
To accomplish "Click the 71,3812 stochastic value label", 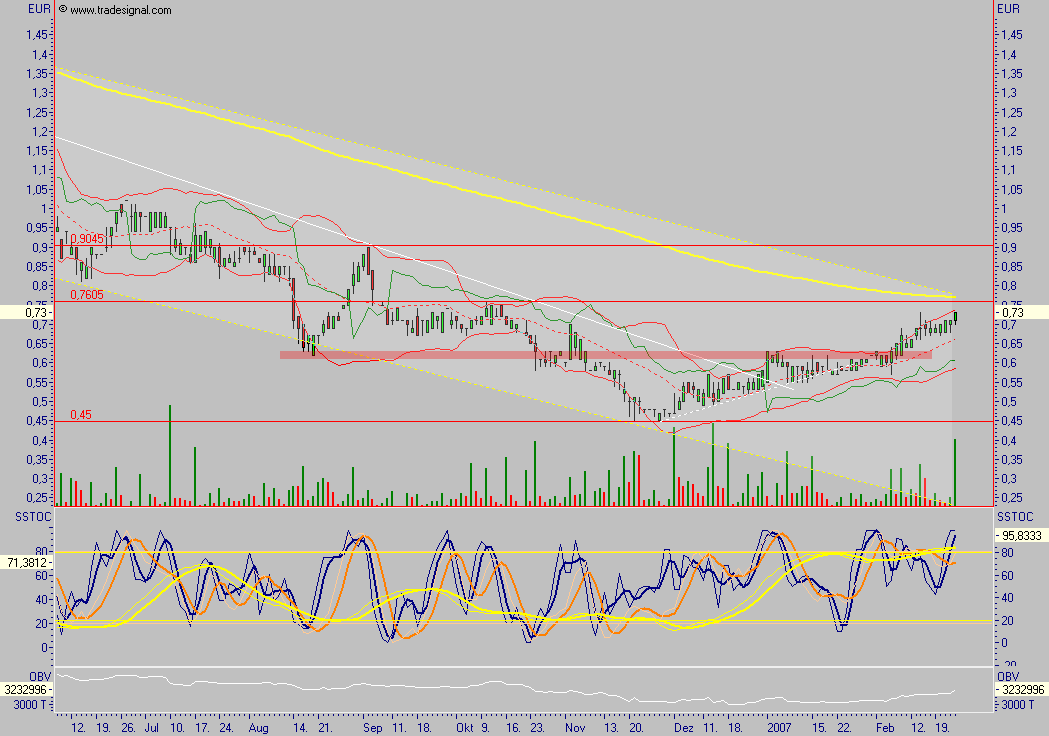I will tap(26, 563).
